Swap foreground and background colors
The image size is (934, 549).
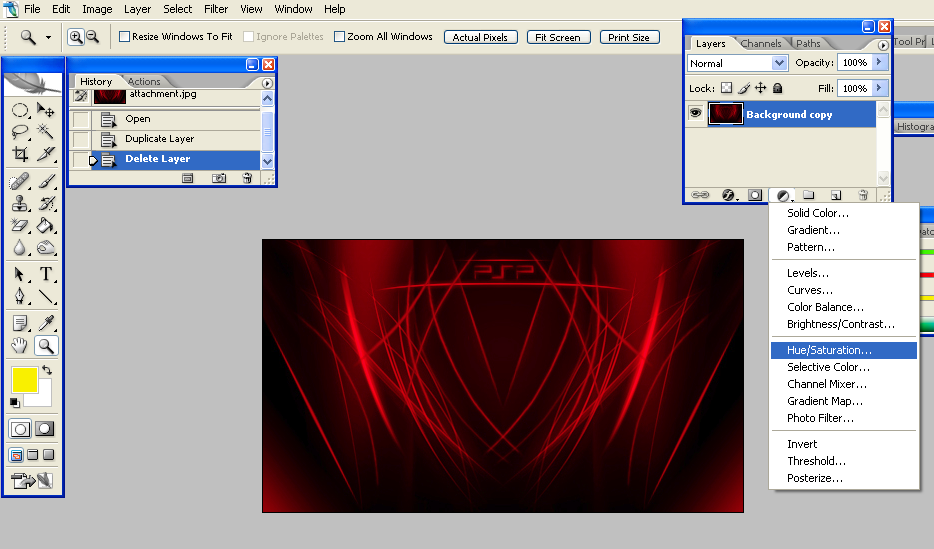[x=47, y=370]
